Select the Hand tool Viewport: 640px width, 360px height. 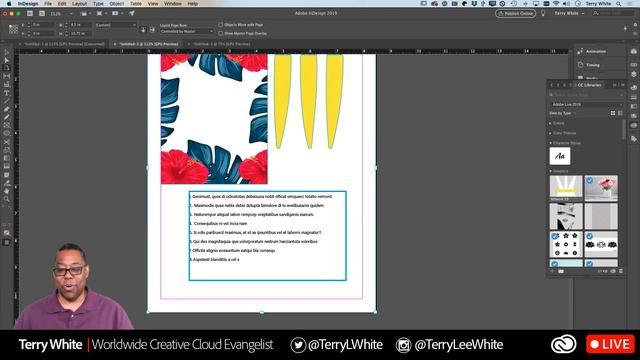pos(7,191)
